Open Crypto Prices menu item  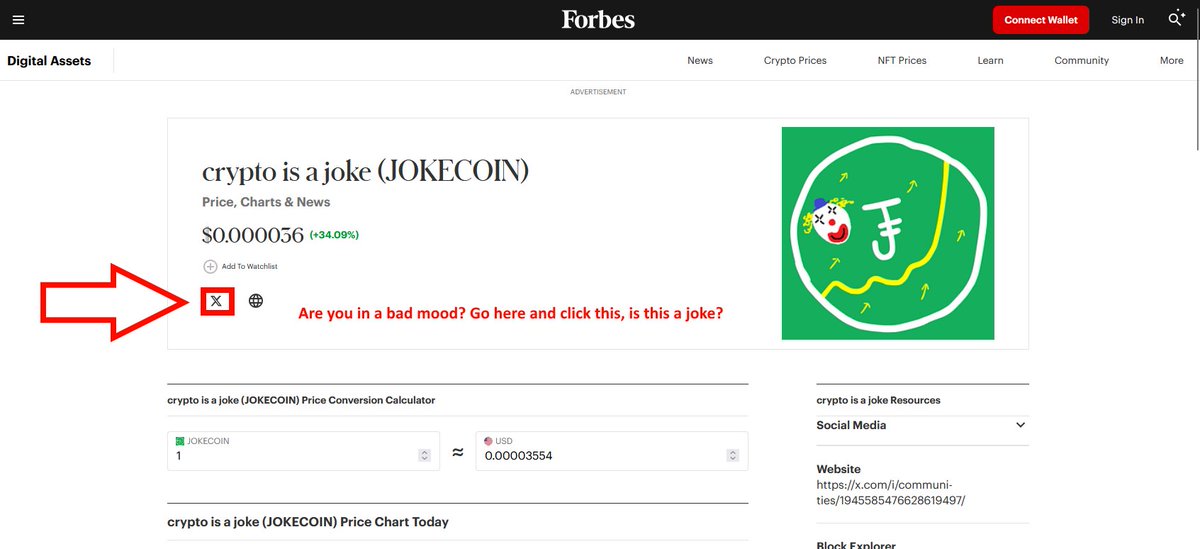click(795, 61)
